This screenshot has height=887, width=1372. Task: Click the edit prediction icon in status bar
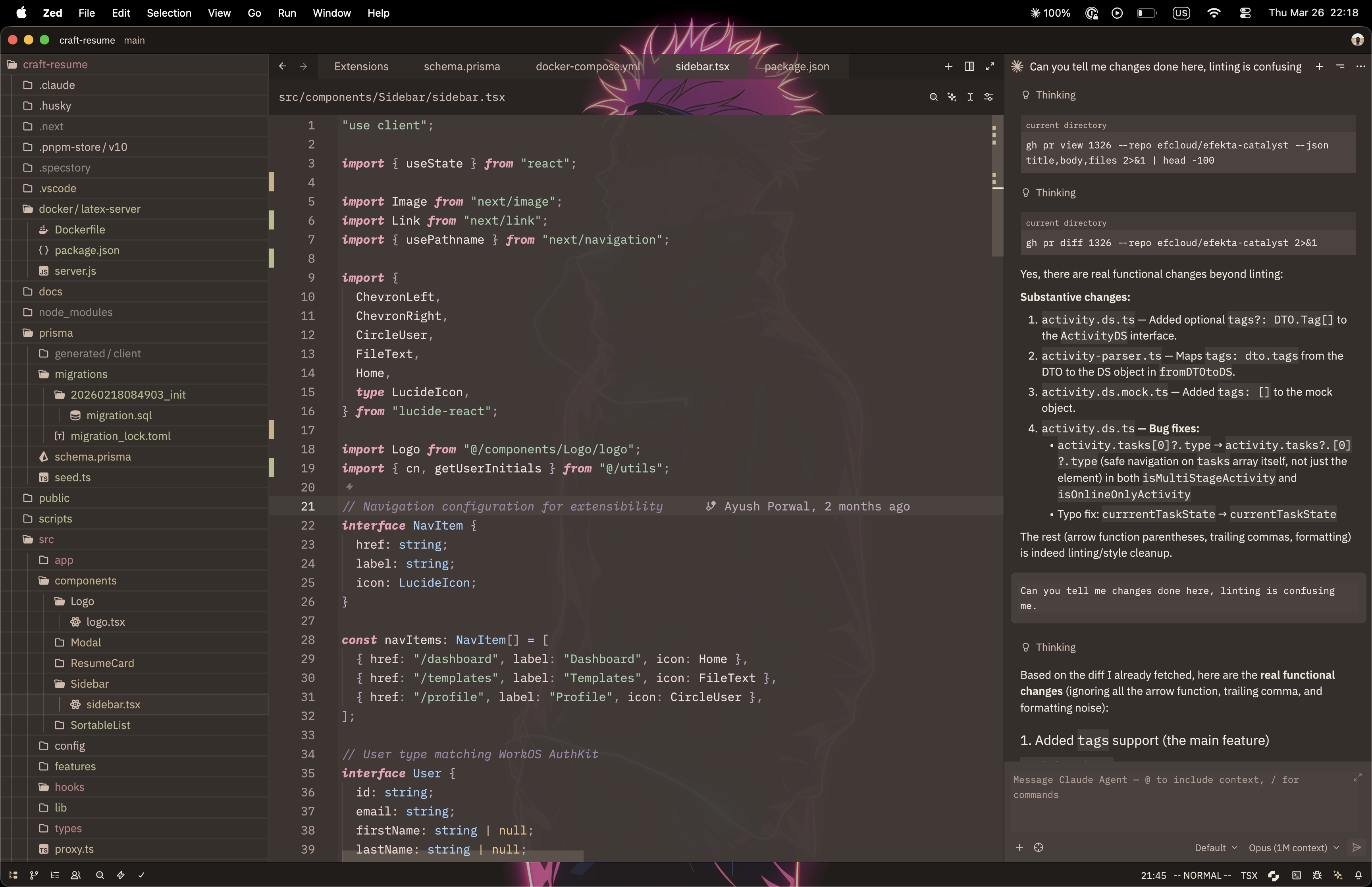click(x=1273, y=875)
